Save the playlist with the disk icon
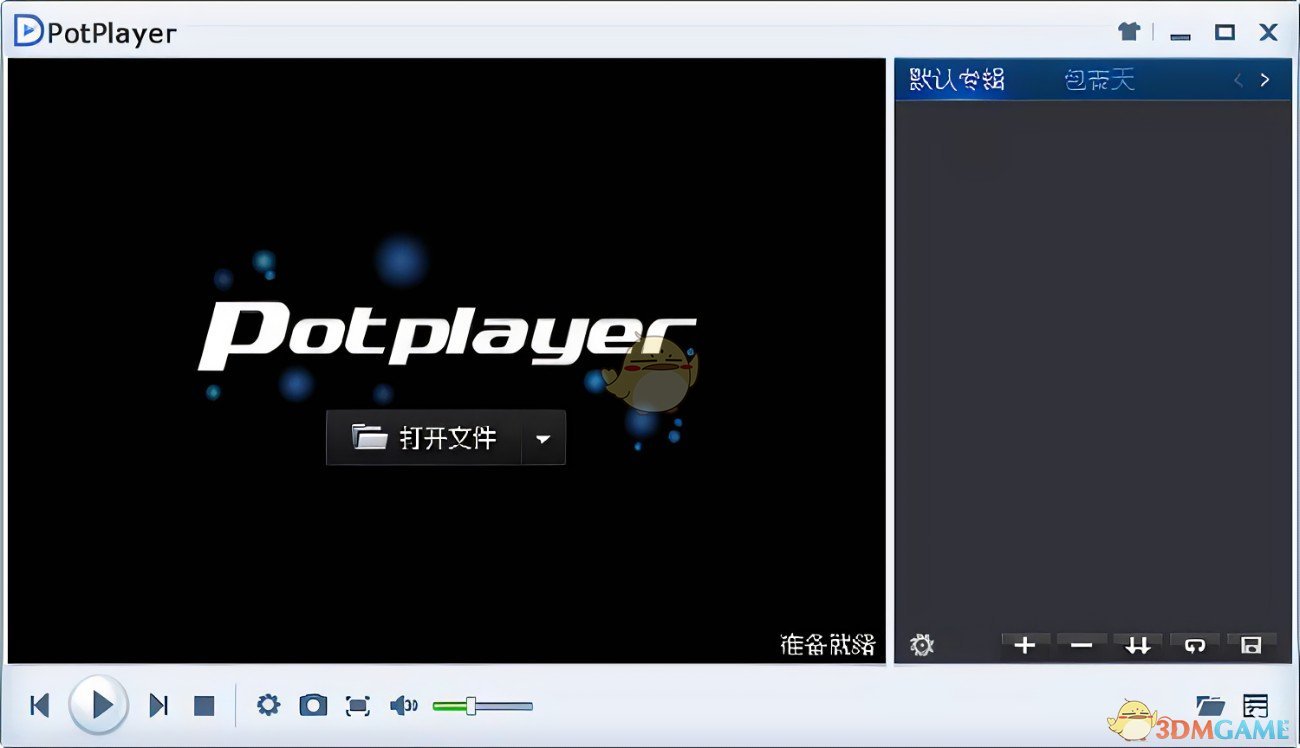The image size is (1300, 748). coord(1251,645)
